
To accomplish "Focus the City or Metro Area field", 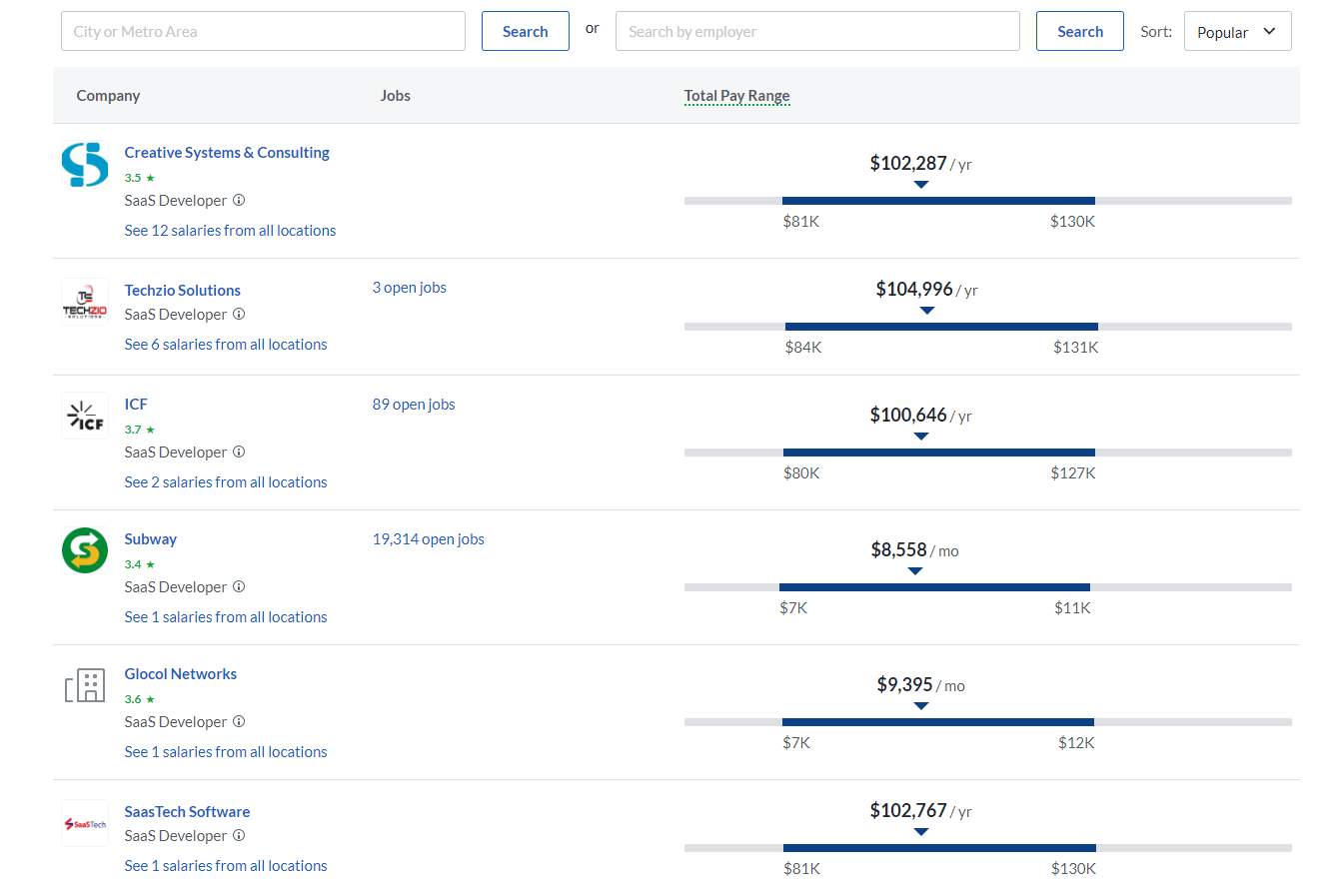I will coord(263,31).
